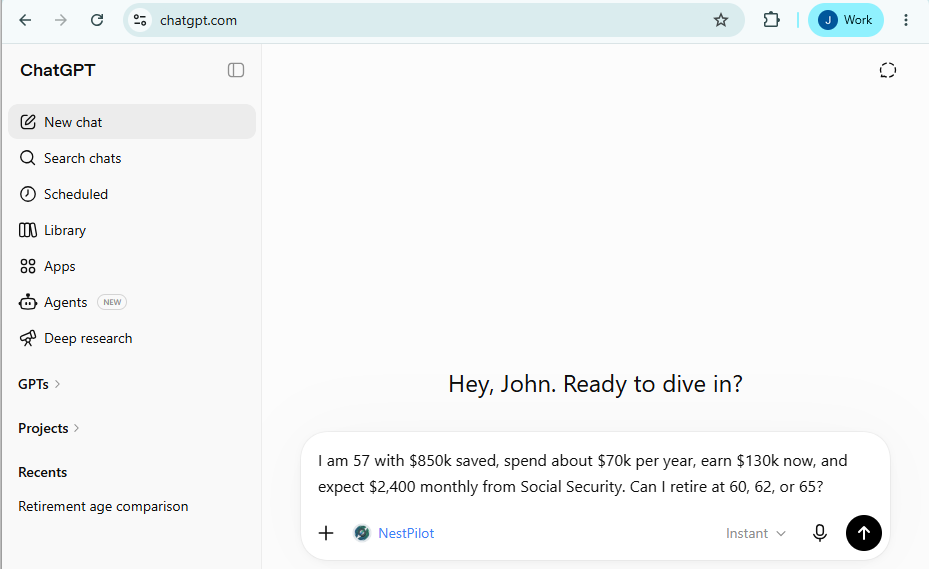The width and height of the screenshot is (929, 569).
Task: Send the message with the up-arrow button
Action: coord(863,533)
